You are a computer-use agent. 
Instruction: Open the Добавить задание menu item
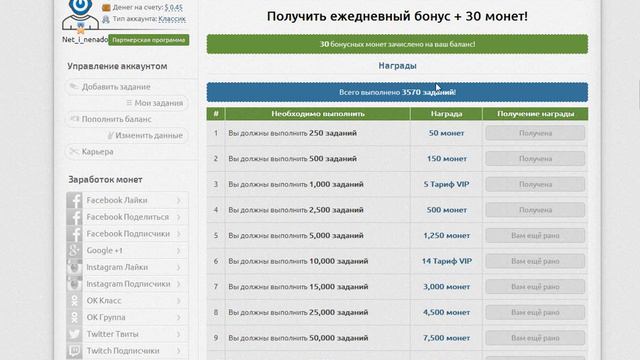tap(116, 87)
